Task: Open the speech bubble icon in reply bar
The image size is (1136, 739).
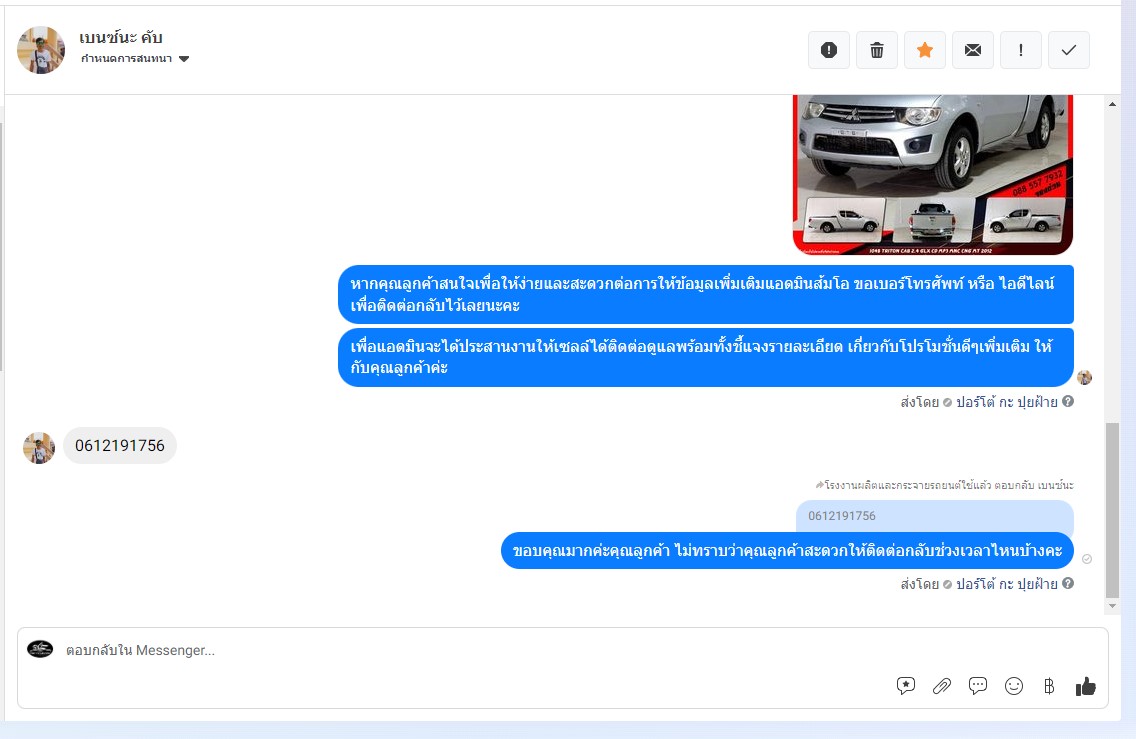Action: 977,685
